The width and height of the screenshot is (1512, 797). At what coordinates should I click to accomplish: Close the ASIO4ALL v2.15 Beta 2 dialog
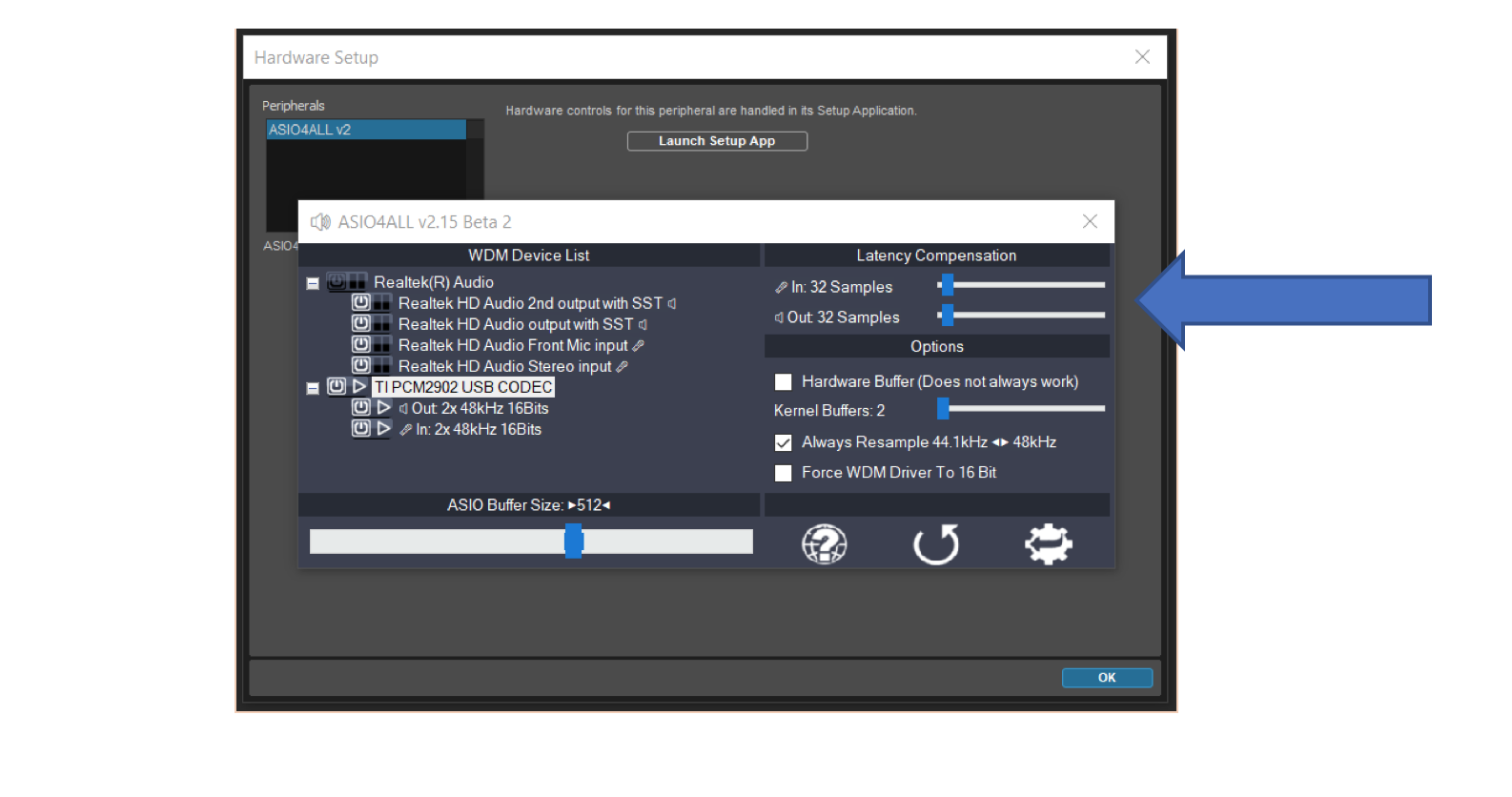point(1090,222)
